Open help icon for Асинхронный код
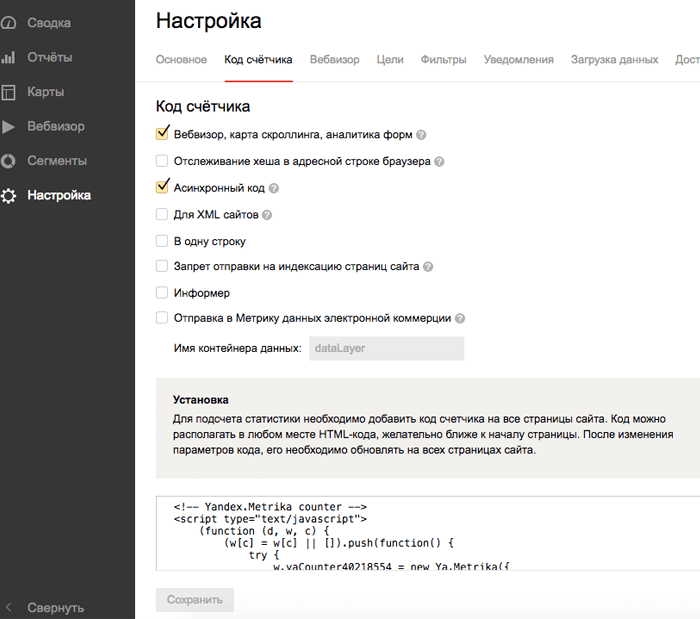This screenshot has height=619, width=700. 274,188
